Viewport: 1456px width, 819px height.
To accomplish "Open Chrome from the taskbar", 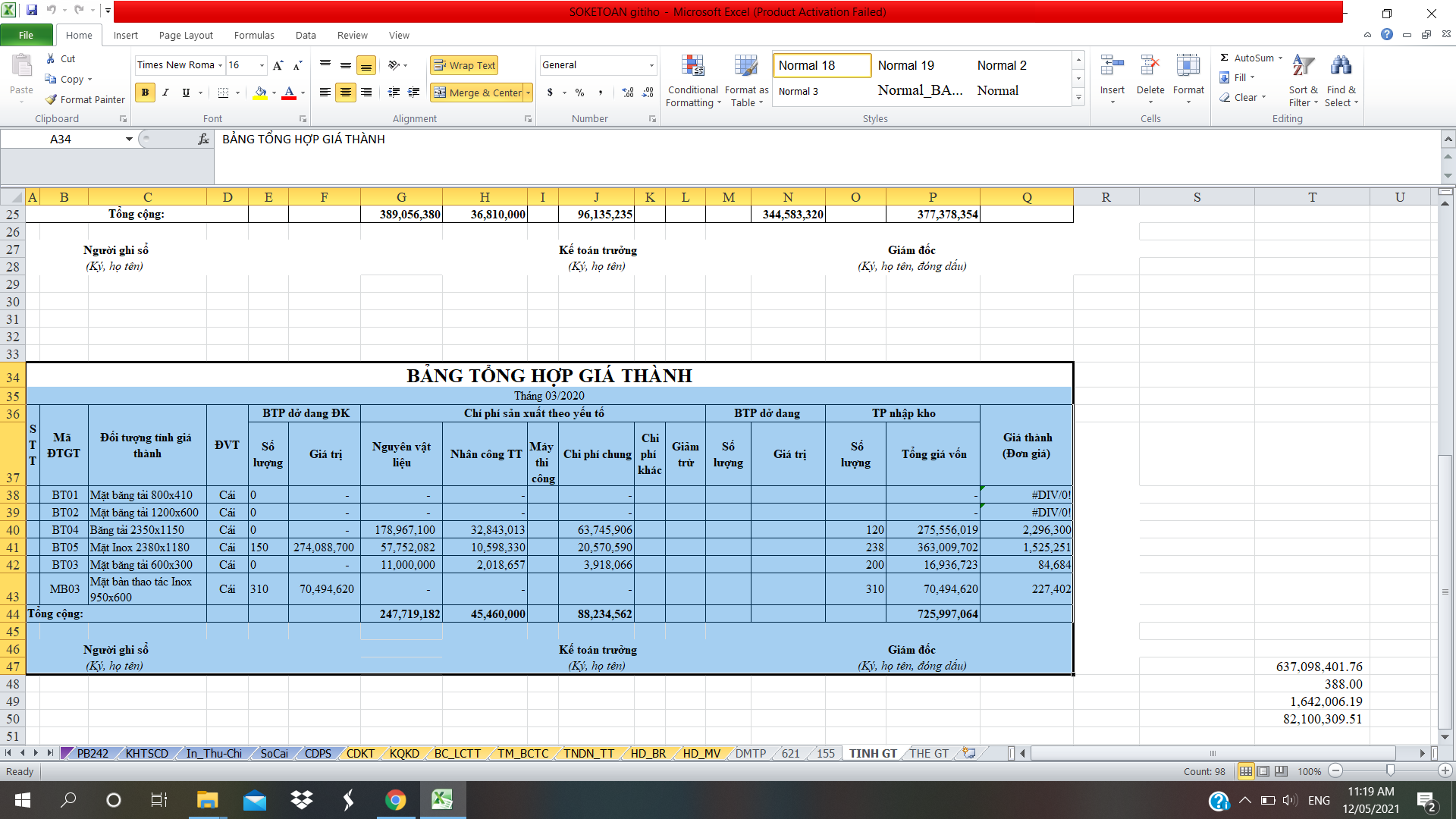I will (395, 800).
